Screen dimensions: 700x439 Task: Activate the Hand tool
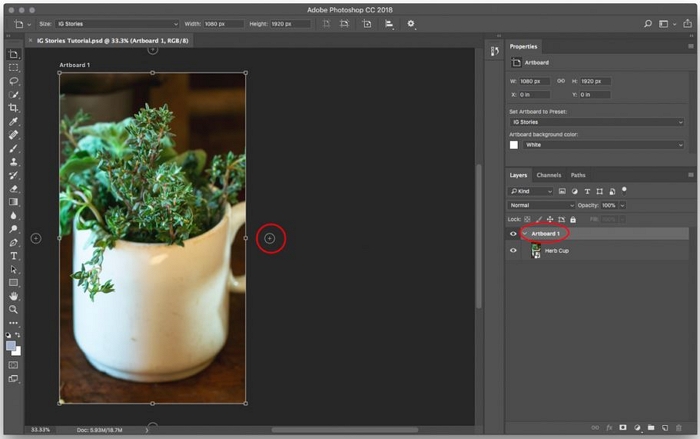(x=14, y=296)
